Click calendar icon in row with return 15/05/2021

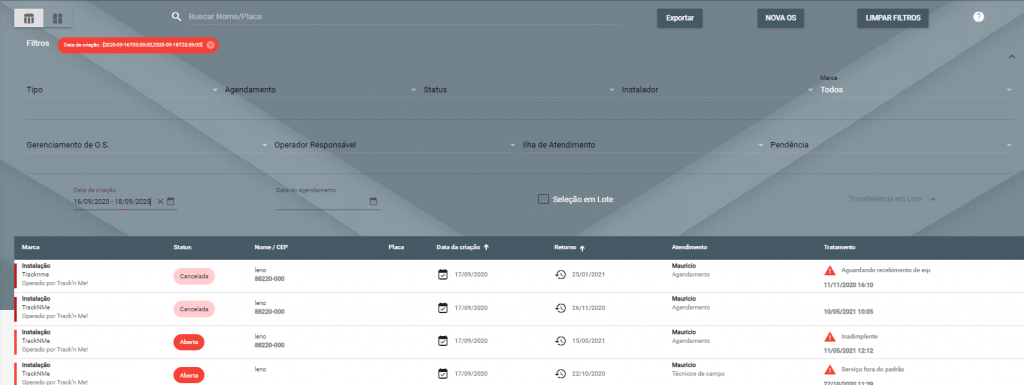pyautogui.click(x=443, y=341)
